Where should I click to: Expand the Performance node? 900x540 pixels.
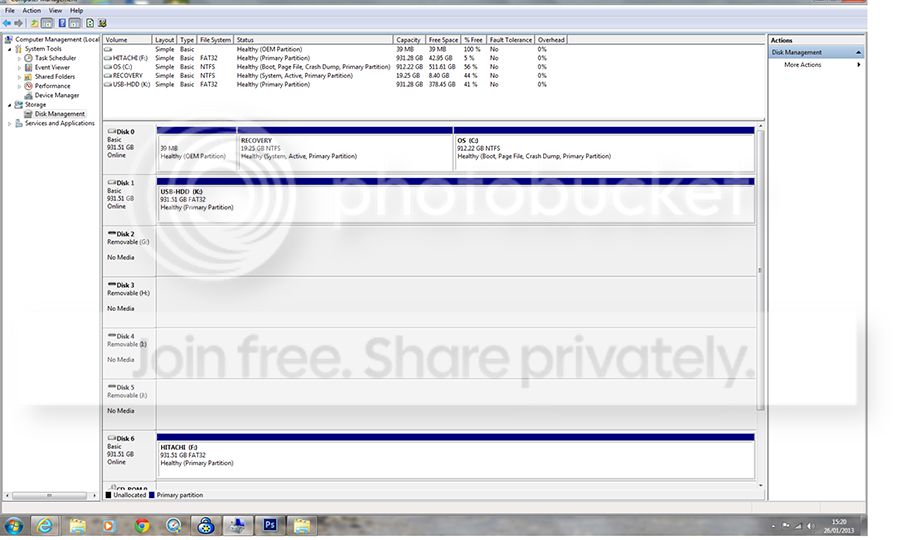click(19, 86)
